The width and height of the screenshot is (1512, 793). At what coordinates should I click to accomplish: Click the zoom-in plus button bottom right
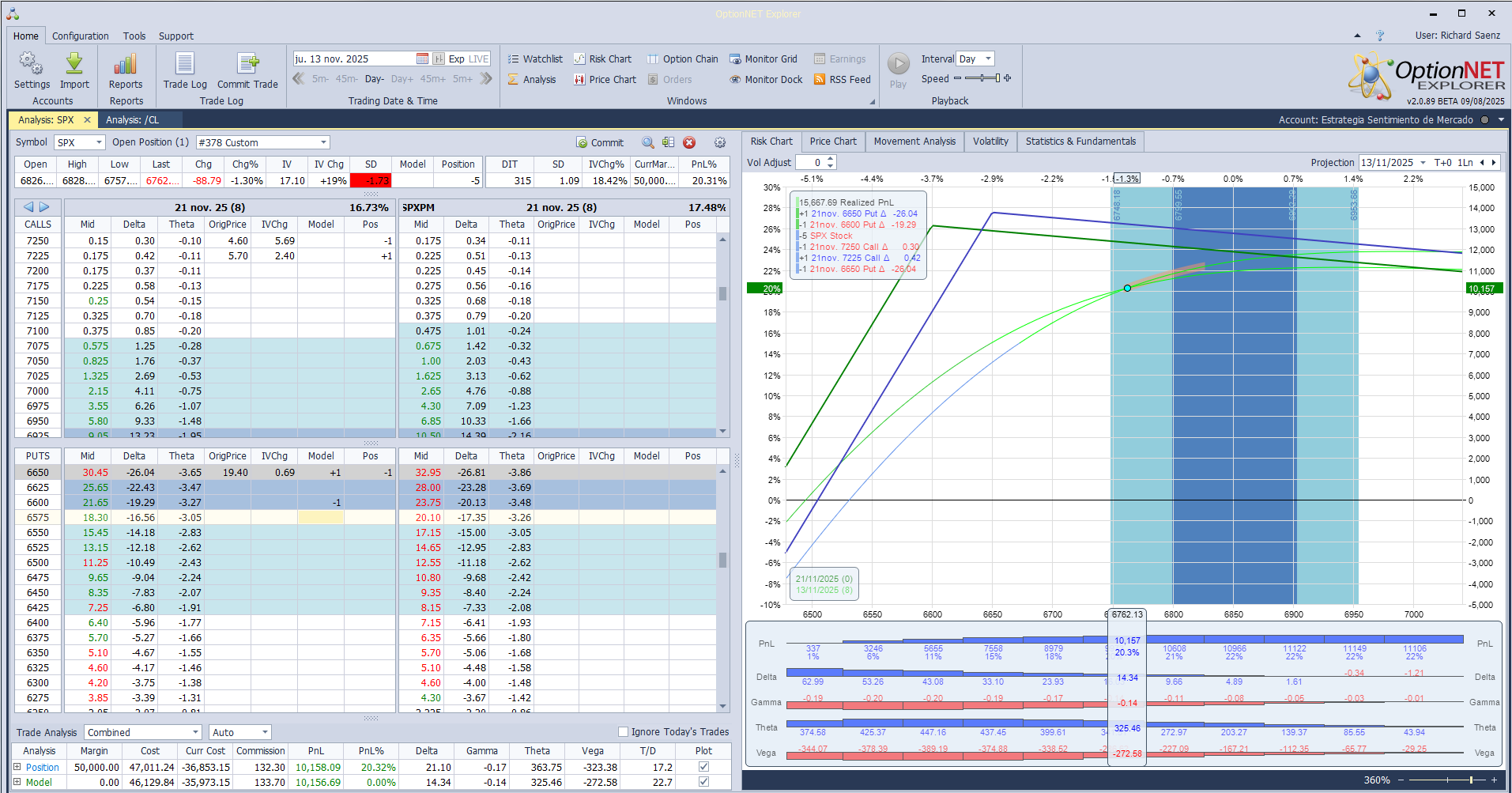(x=1494, y=780)
